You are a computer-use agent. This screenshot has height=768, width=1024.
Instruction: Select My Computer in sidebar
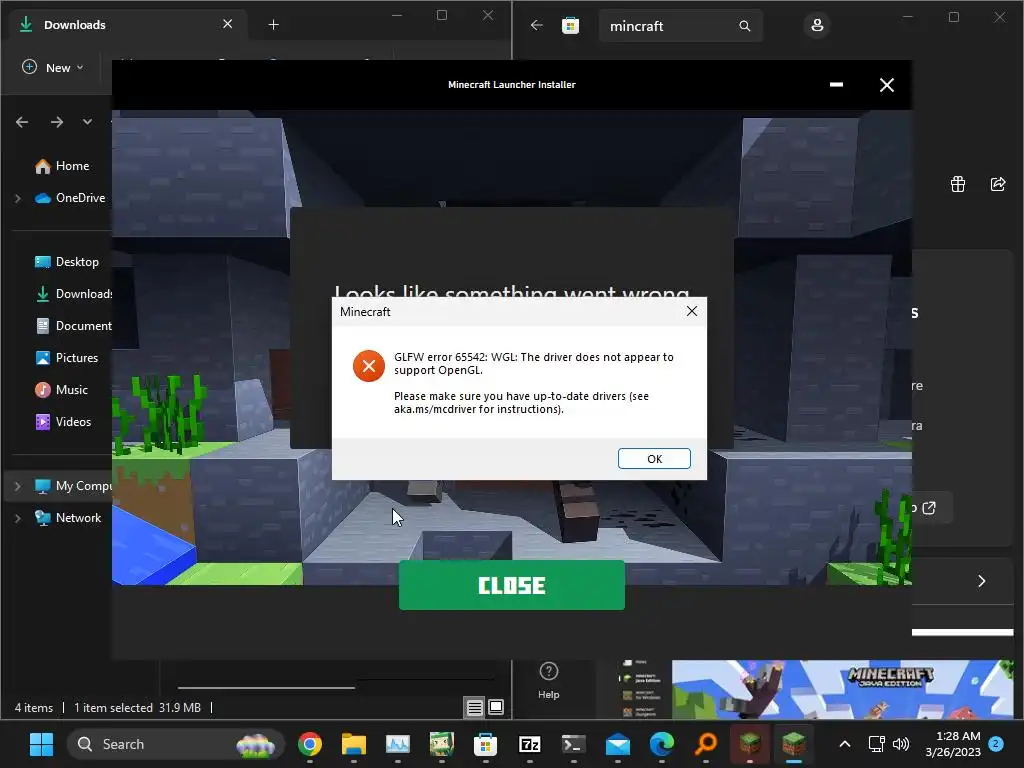coord(73,486)
